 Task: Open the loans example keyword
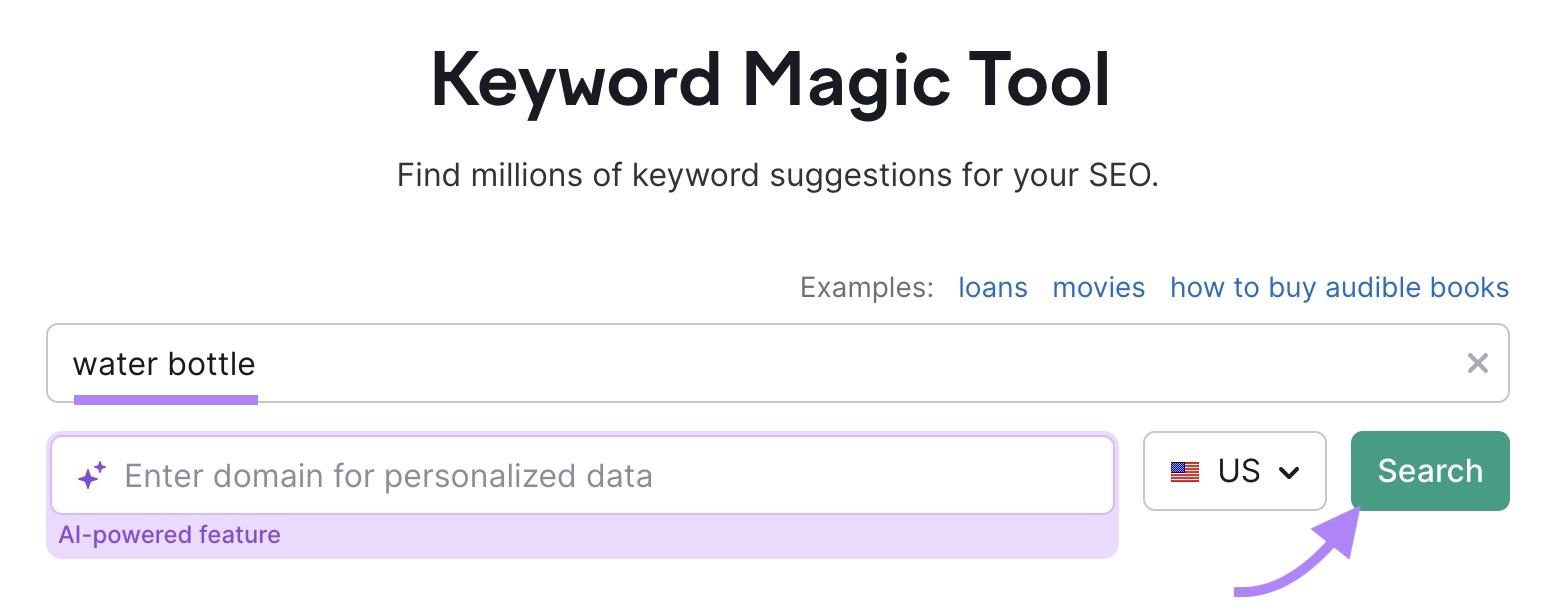[992, 288]
